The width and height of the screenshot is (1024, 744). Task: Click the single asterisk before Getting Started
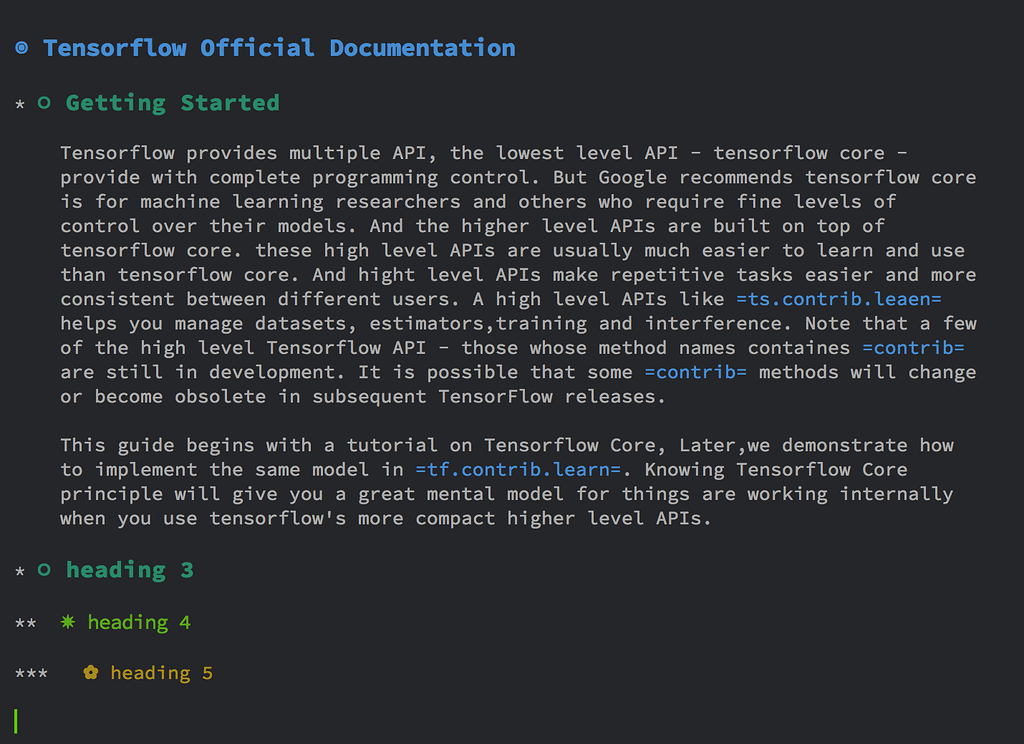click(x=20, y=105)
